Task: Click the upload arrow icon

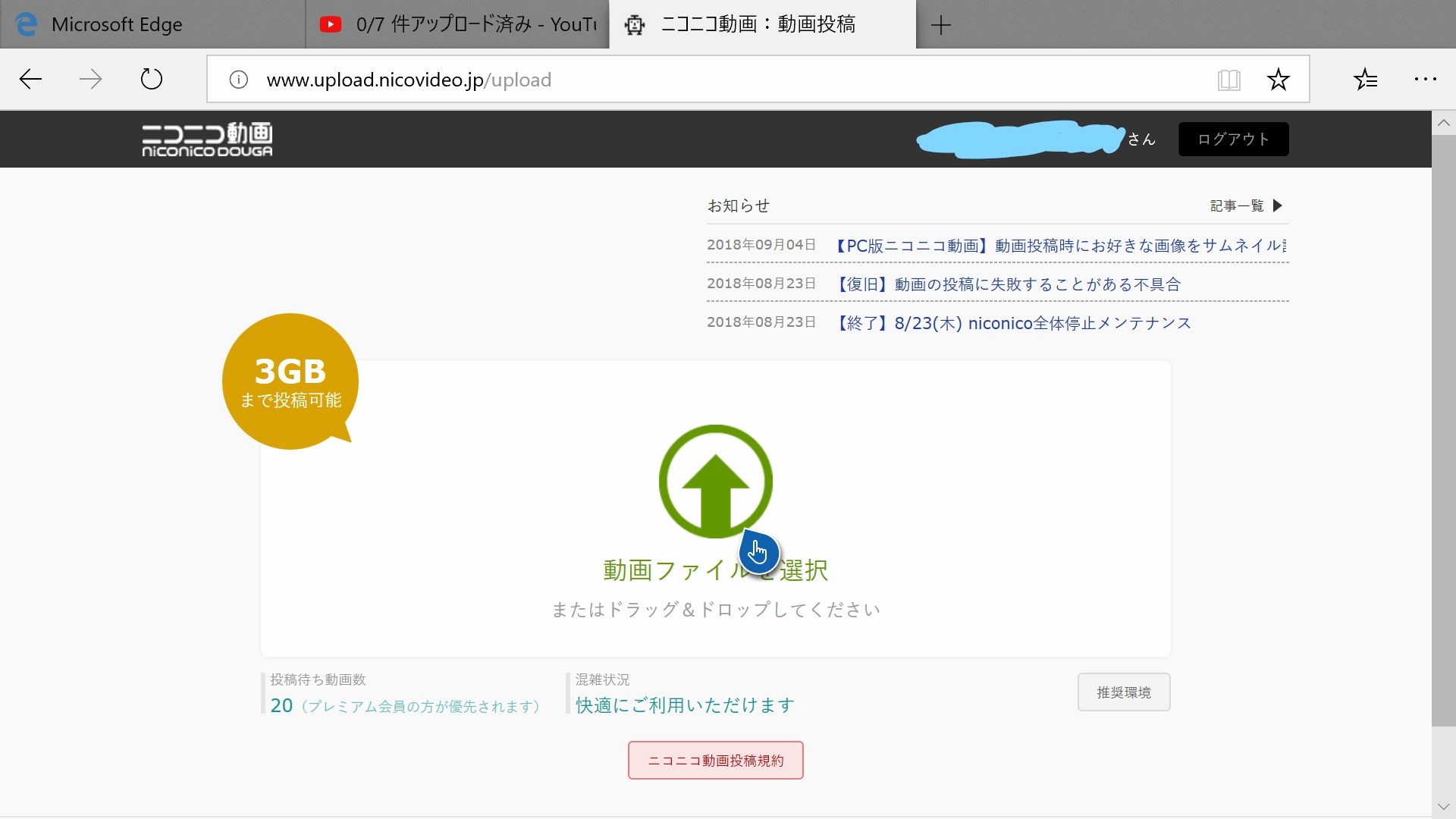Action: [716, 483]
